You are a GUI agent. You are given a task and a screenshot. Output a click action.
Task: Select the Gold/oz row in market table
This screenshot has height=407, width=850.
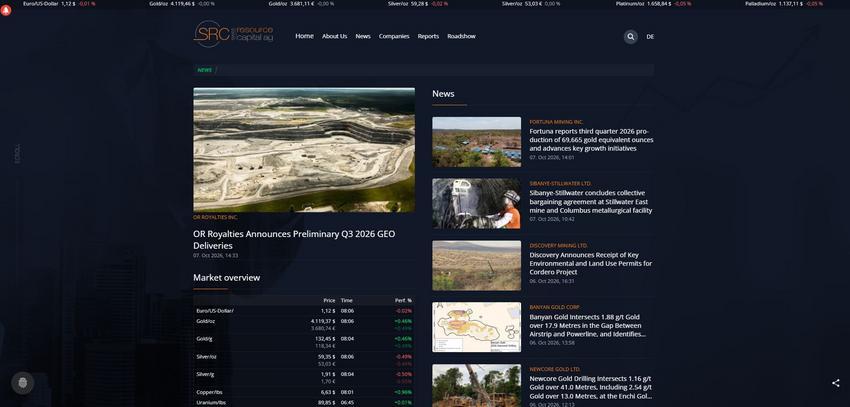[304, 325]
